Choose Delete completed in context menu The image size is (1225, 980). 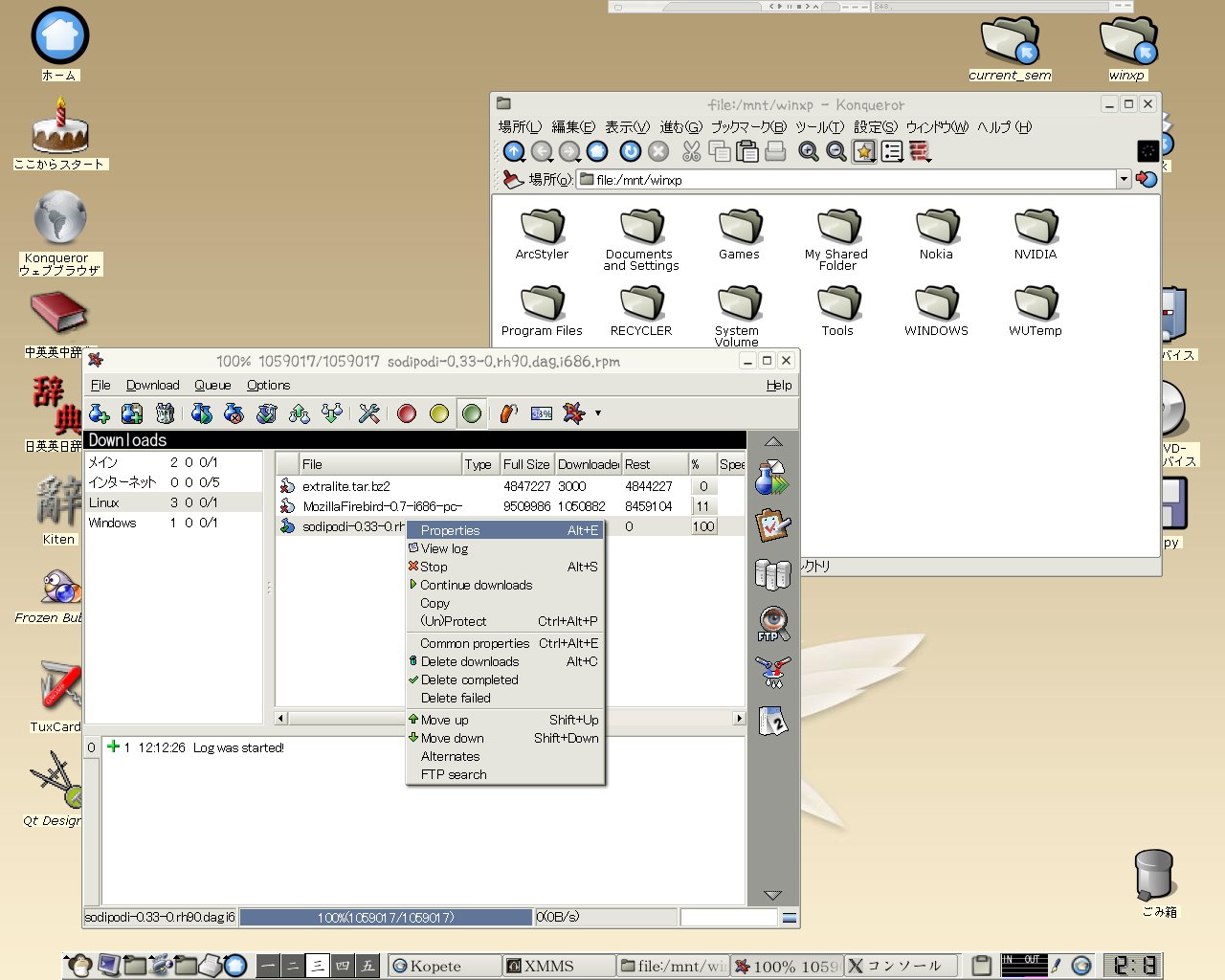[506, 679]
